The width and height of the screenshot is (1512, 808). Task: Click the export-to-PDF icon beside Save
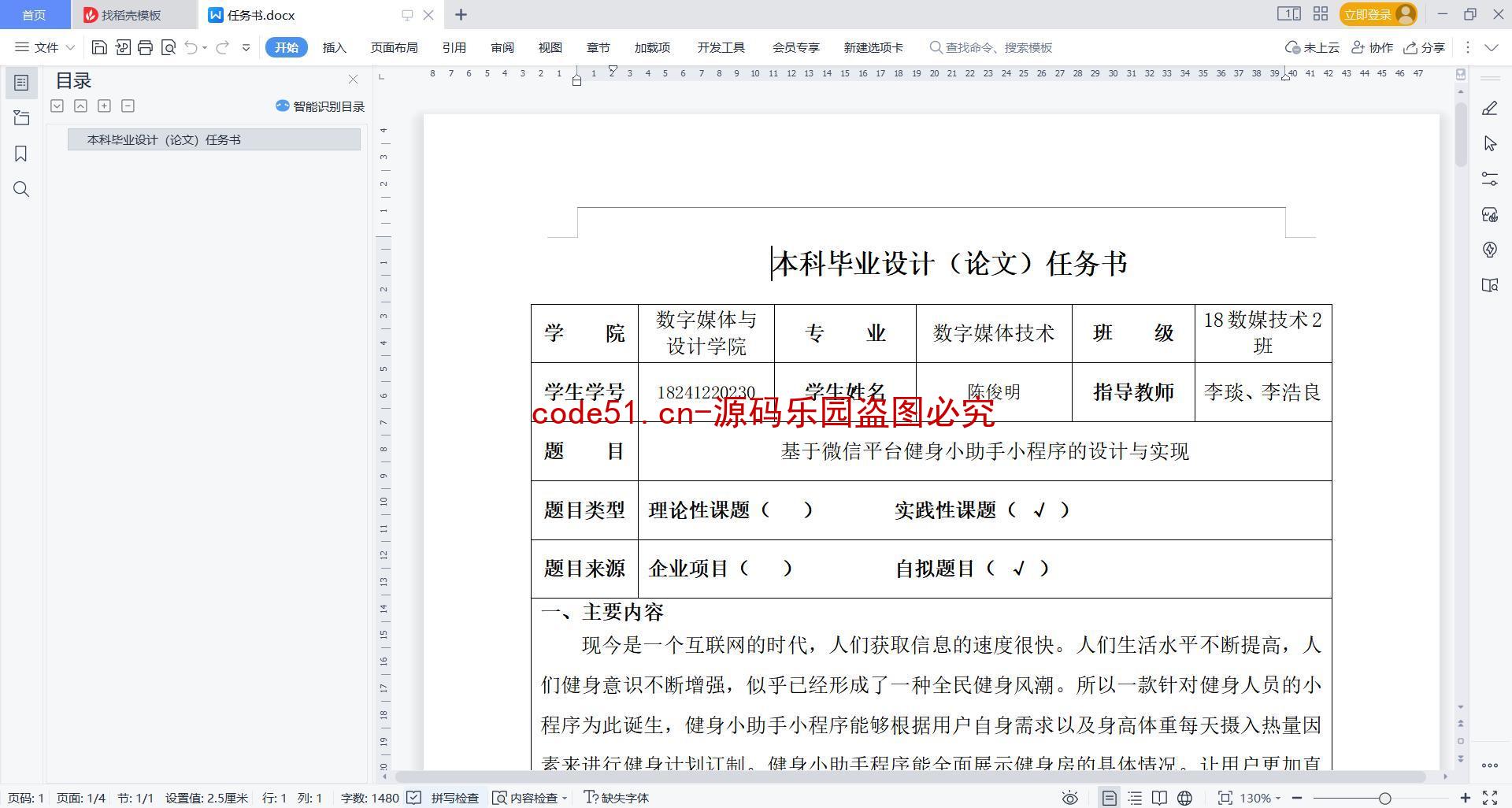122,47
